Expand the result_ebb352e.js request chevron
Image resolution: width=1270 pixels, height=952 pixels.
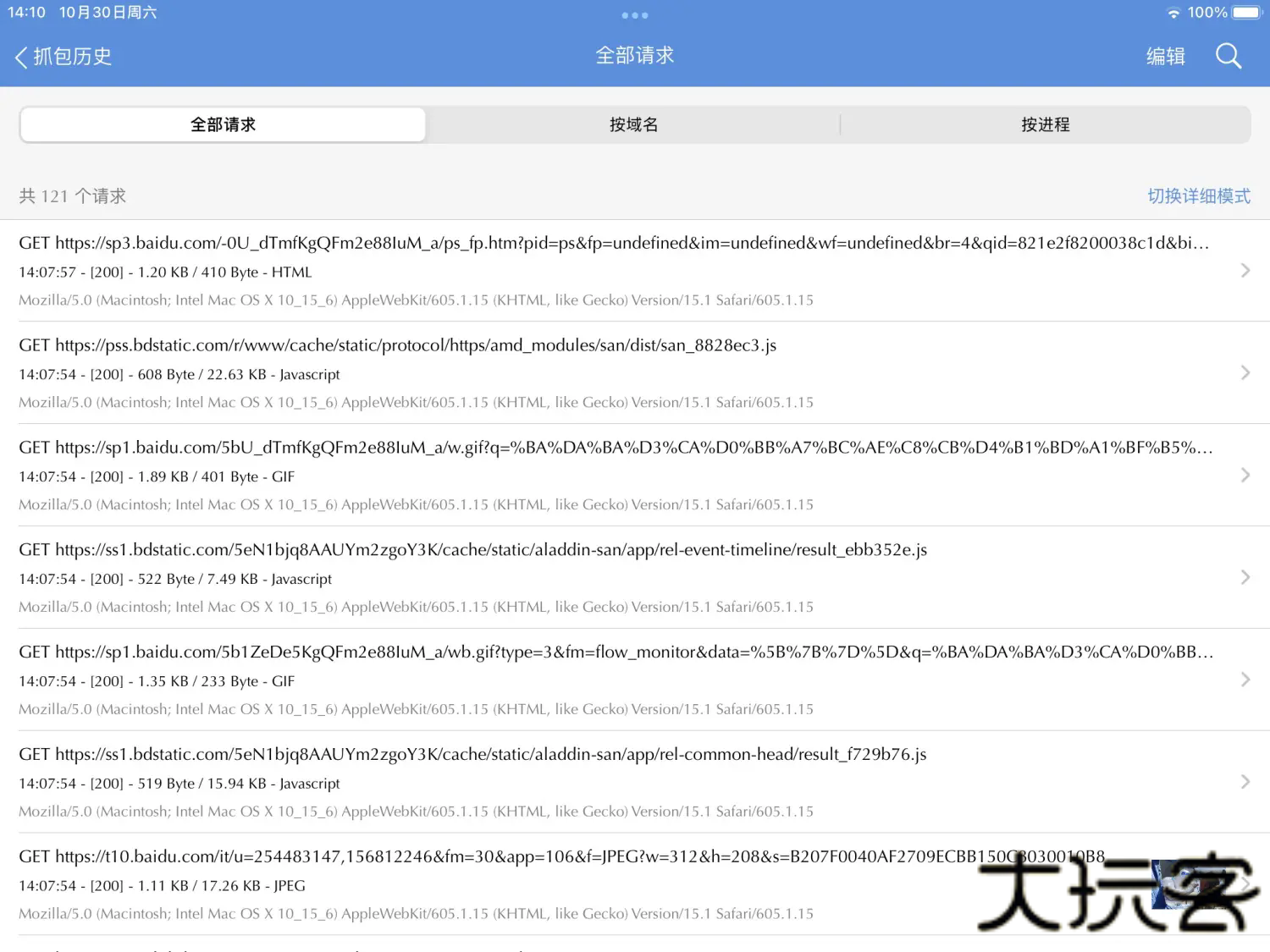pyautogui.click(x=1245, y=577)
